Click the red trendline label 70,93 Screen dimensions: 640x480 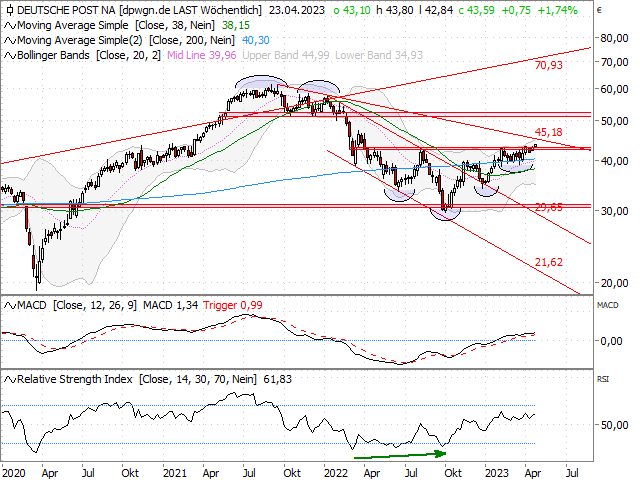(x=549, y=65)
